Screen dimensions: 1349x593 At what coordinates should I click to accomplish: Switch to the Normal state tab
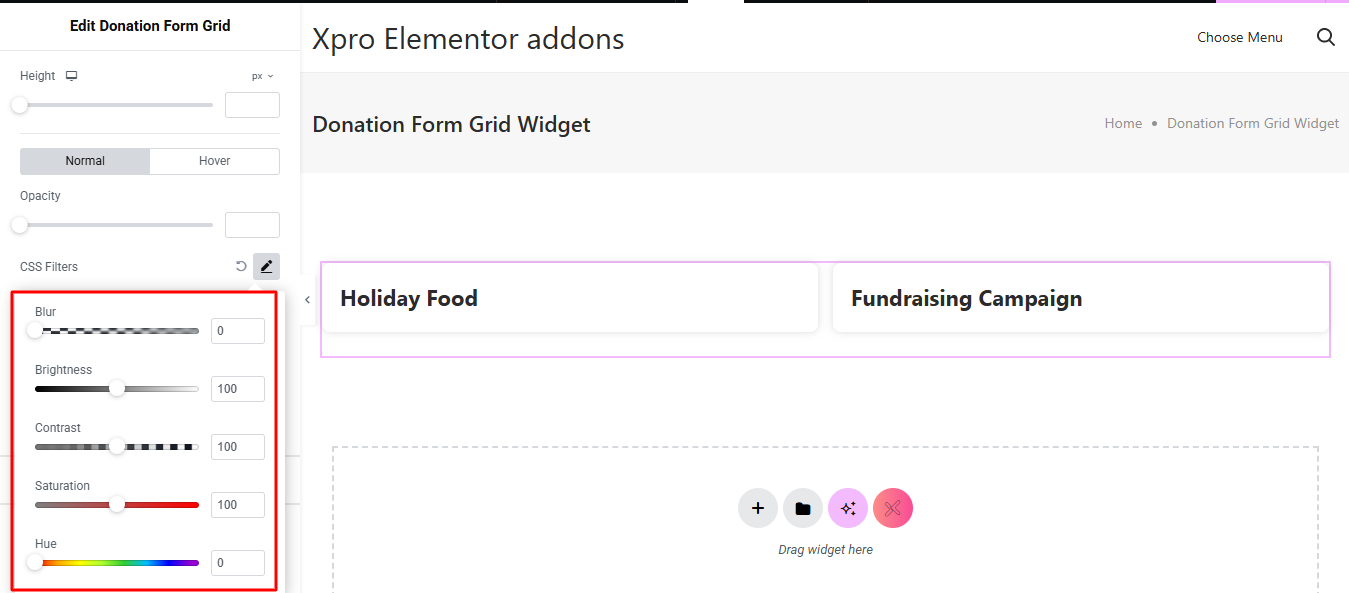[85, 161]
